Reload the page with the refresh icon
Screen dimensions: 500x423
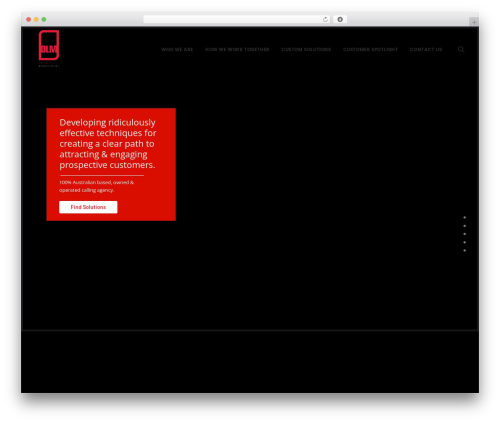[x=325, y=19]
